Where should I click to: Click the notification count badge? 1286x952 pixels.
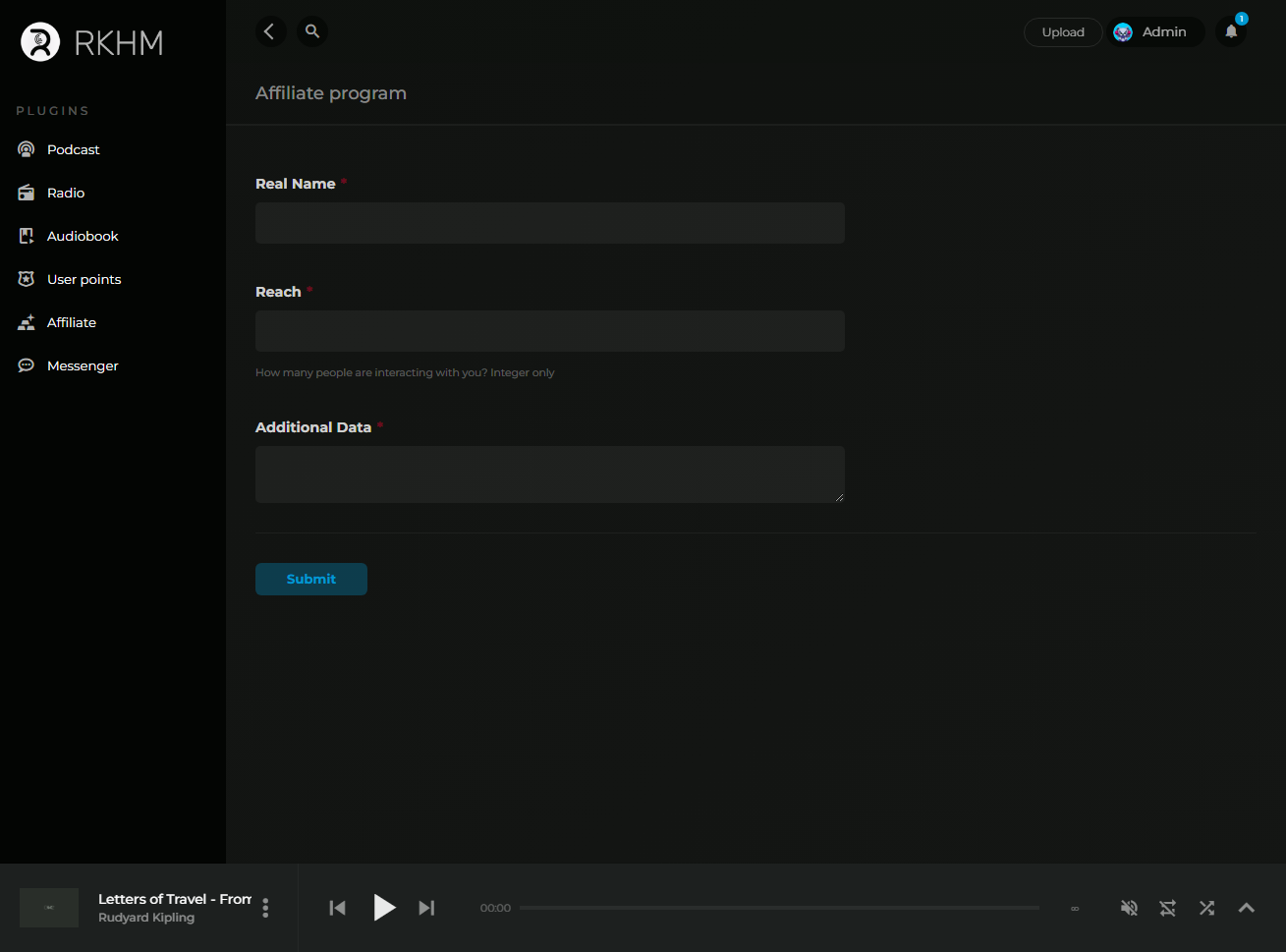point(1242,19)
